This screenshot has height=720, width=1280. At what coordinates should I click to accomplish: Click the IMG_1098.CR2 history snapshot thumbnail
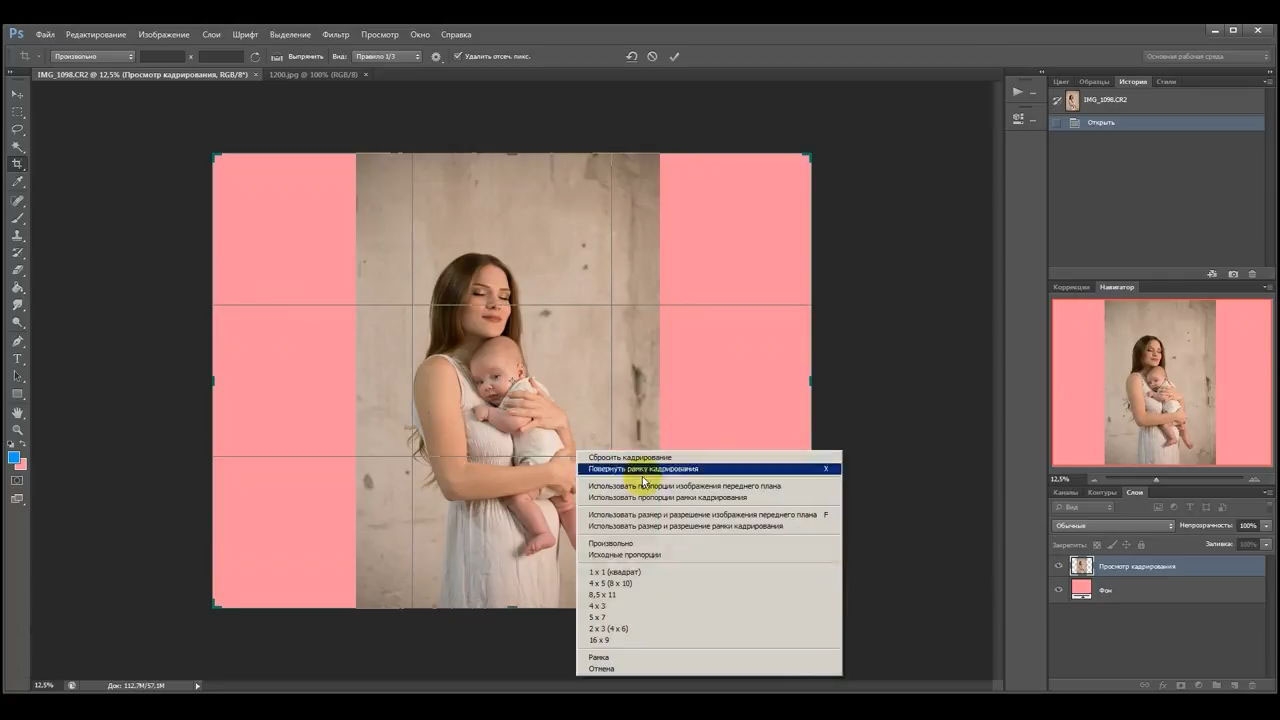pos(1072,100)
